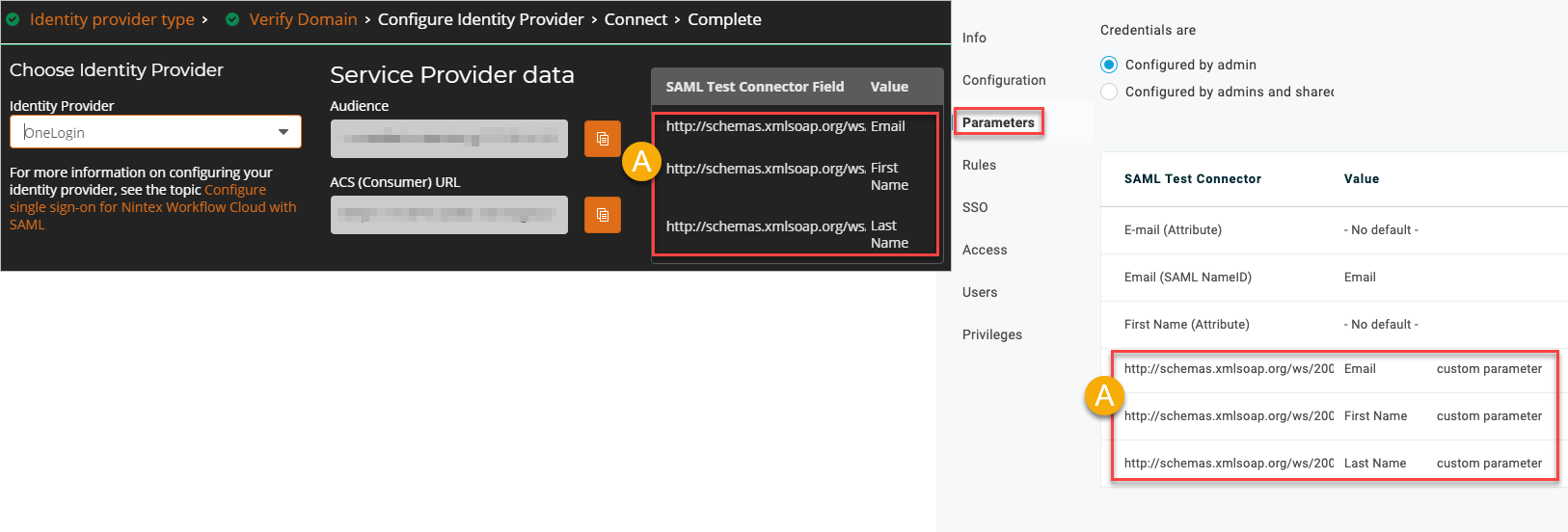Switch to the Parameters tab

pos(998,122)
